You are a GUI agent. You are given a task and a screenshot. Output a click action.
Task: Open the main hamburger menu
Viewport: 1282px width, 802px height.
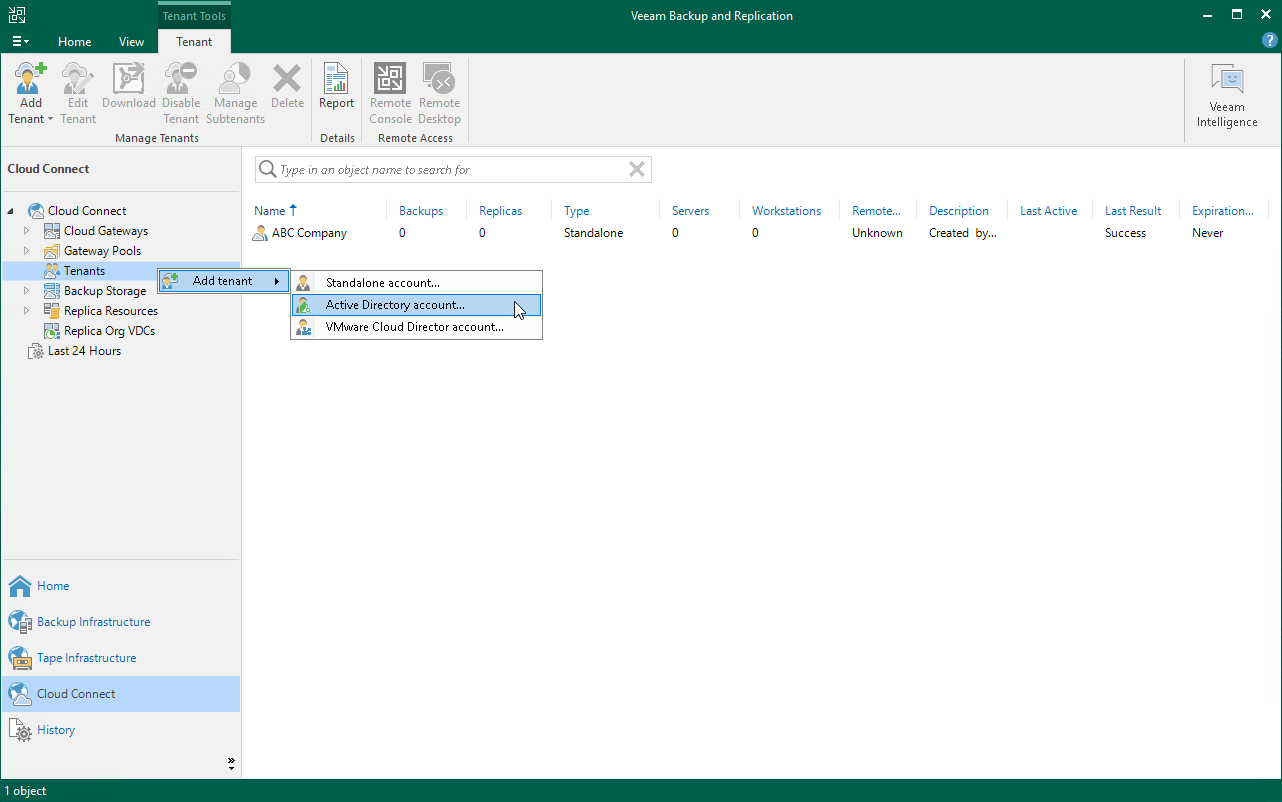coord(20,41)
